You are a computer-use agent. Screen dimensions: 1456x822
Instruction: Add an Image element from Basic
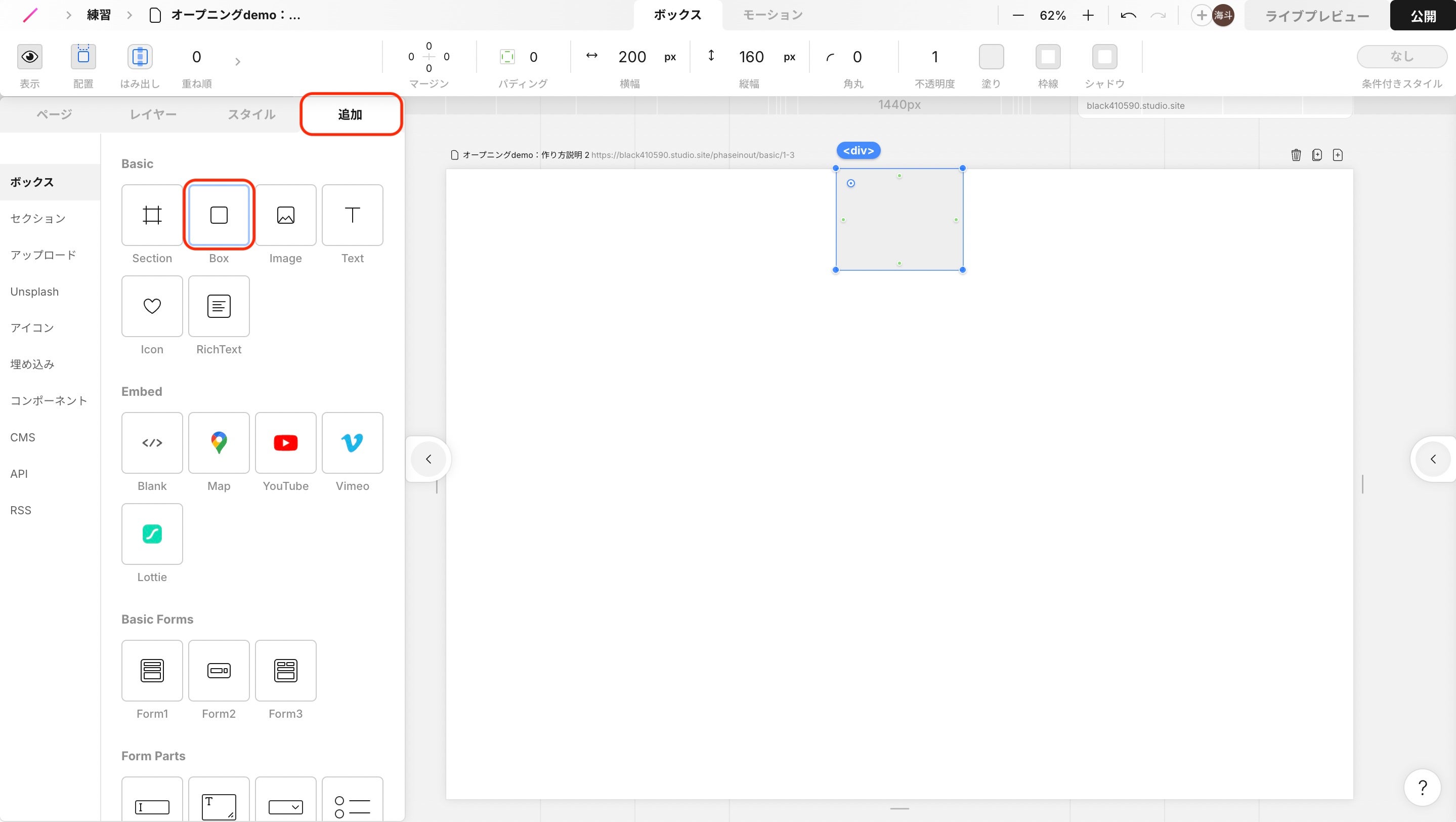(x=285, y=215)
